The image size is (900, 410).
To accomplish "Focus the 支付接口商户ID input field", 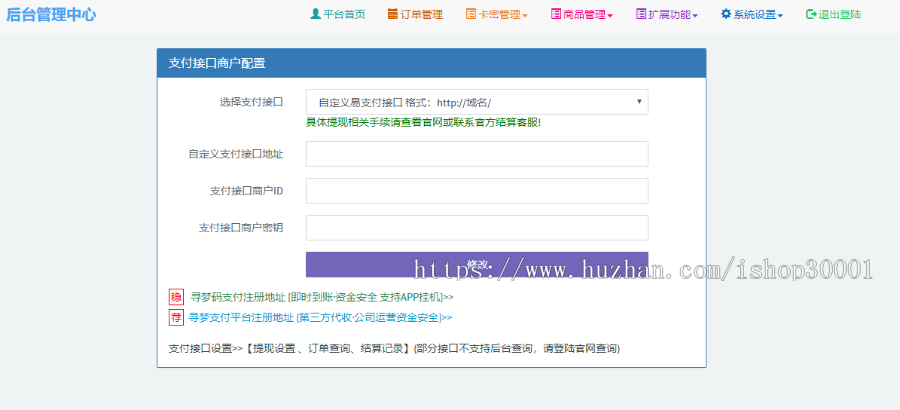I will [477, 191].
